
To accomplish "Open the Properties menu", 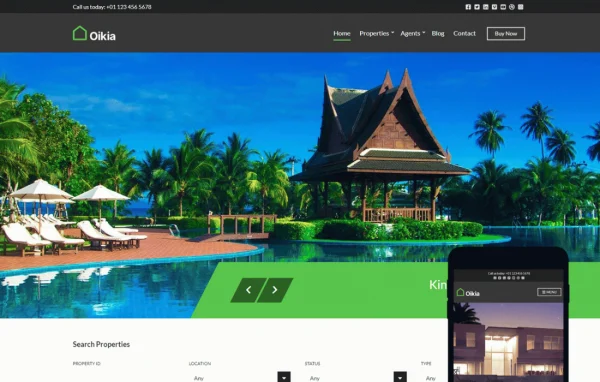I will click(x=376, y=34).
